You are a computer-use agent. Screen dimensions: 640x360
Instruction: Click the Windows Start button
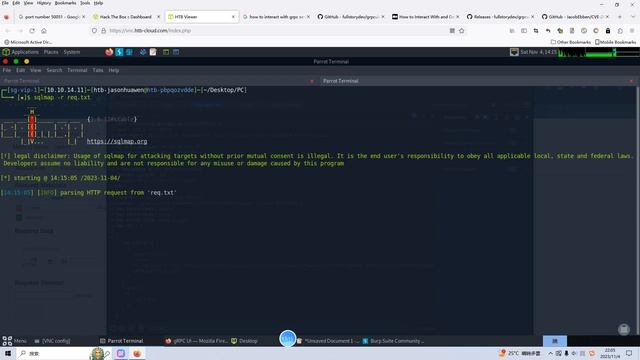[8, 353]
